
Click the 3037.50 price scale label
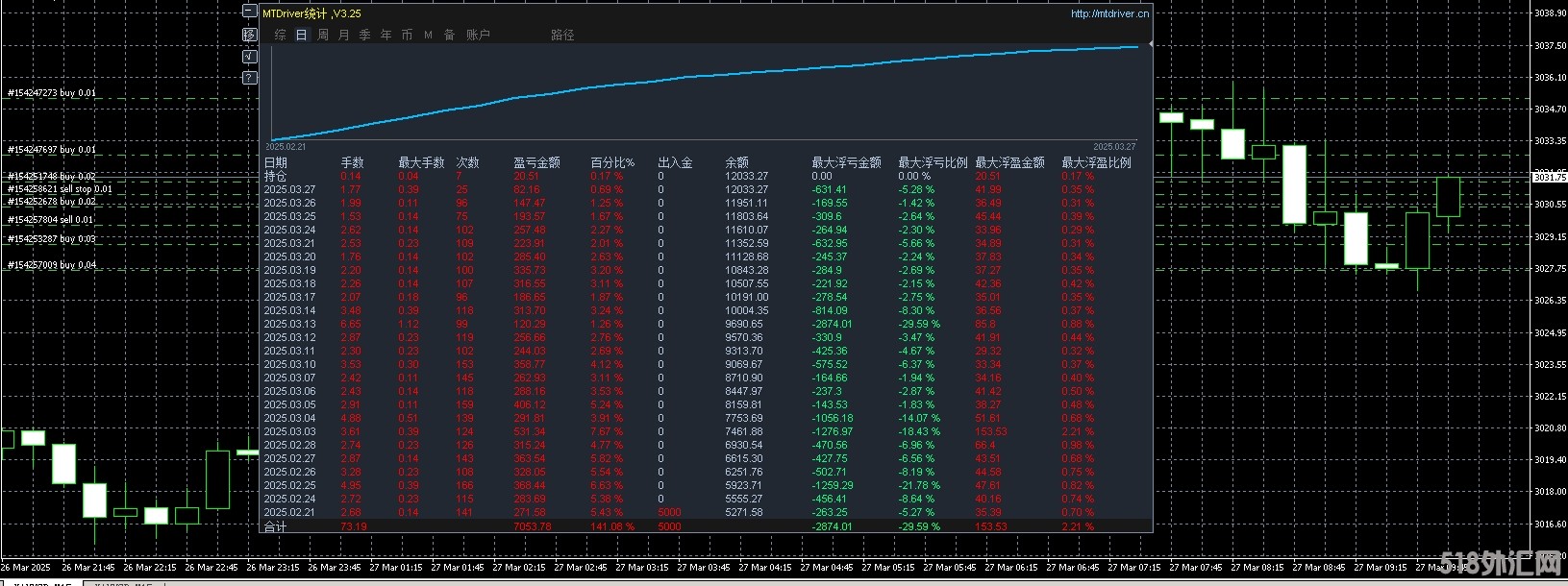[1550, 45]
